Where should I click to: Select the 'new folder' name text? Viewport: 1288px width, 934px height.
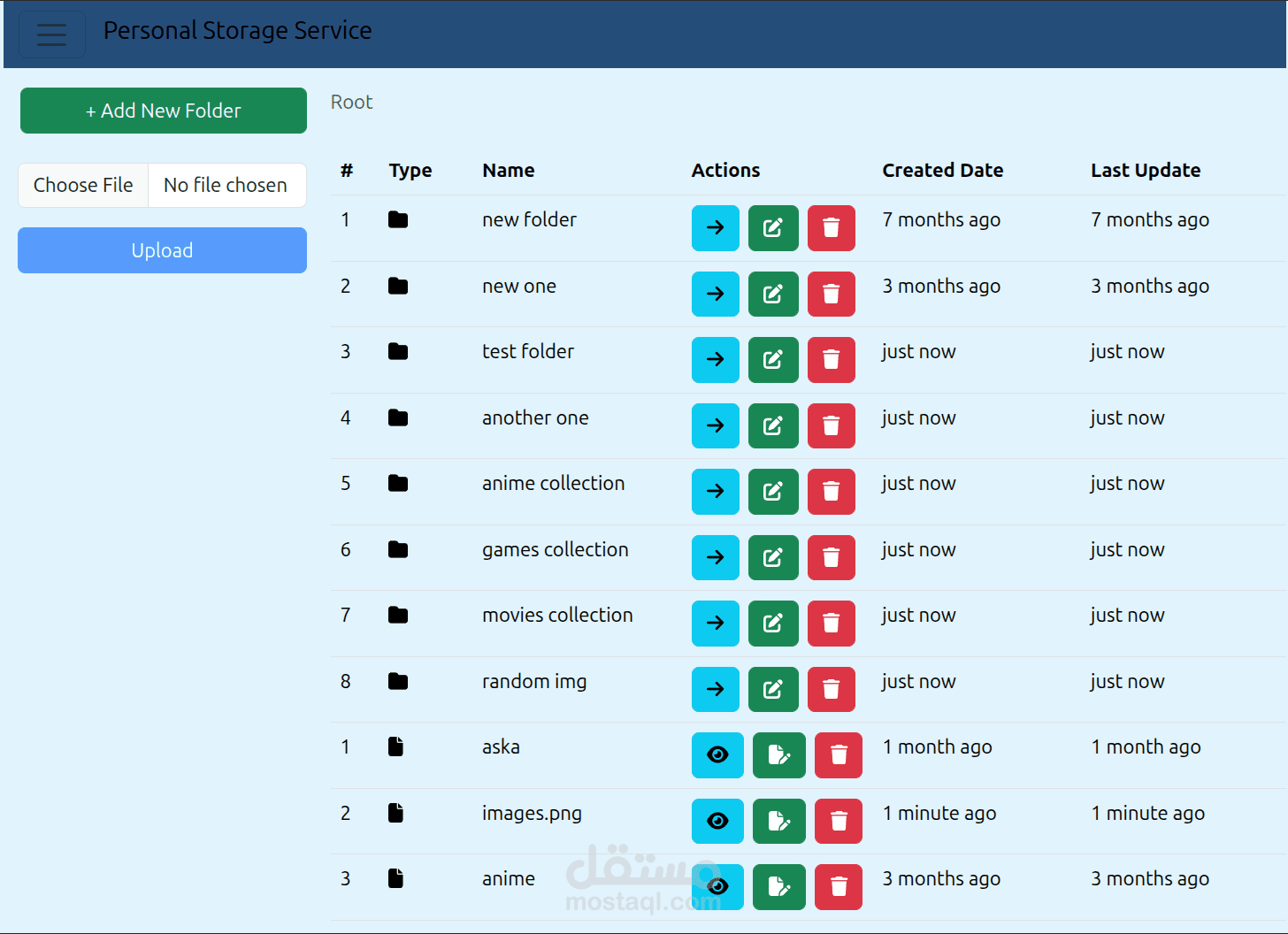[x=529, y=219]
